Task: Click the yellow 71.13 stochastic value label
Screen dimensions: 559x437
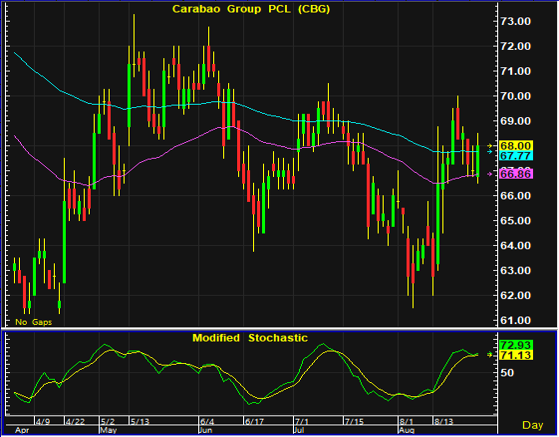Action: coord(516,355)
